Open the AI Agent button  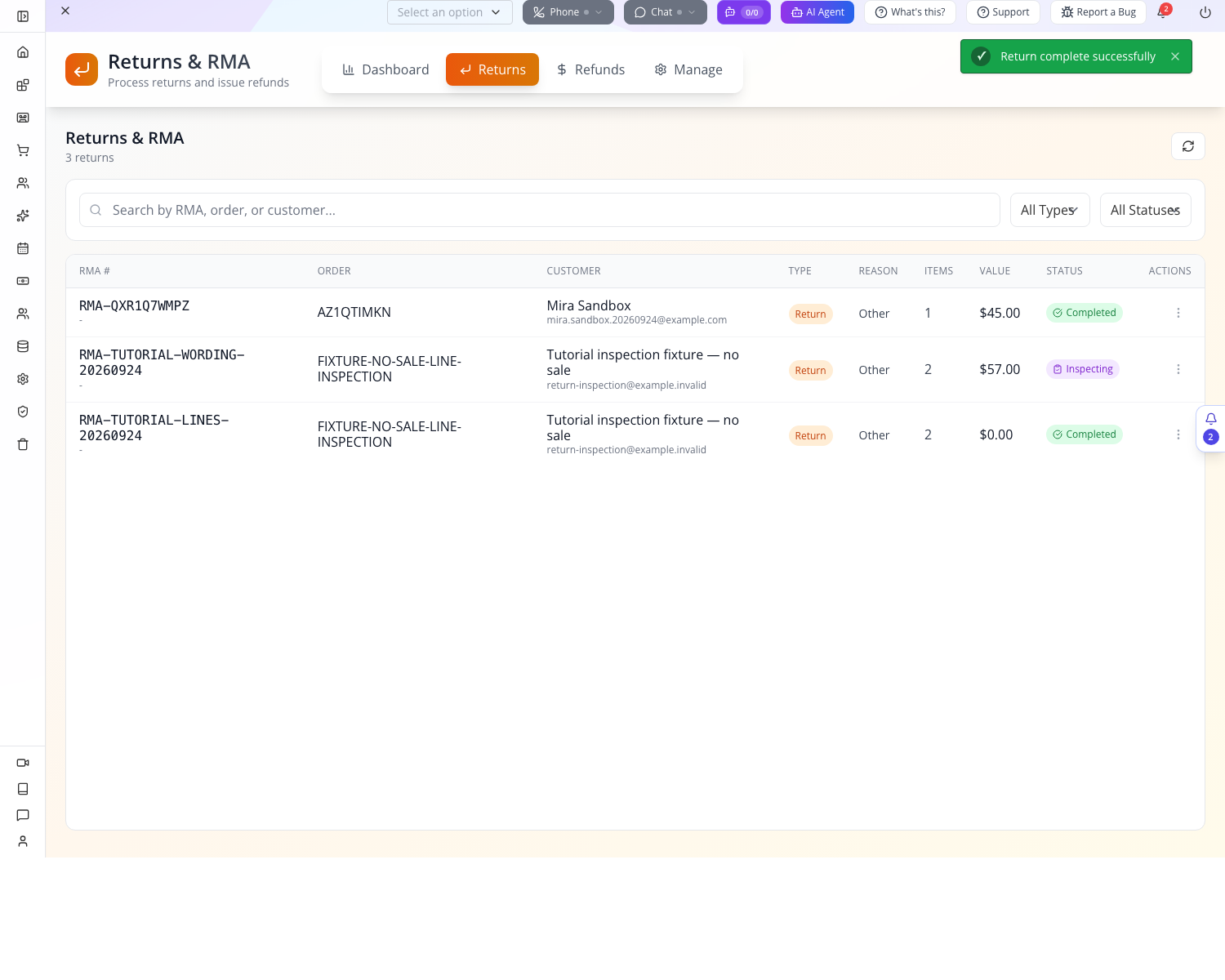tap(817, 12)
